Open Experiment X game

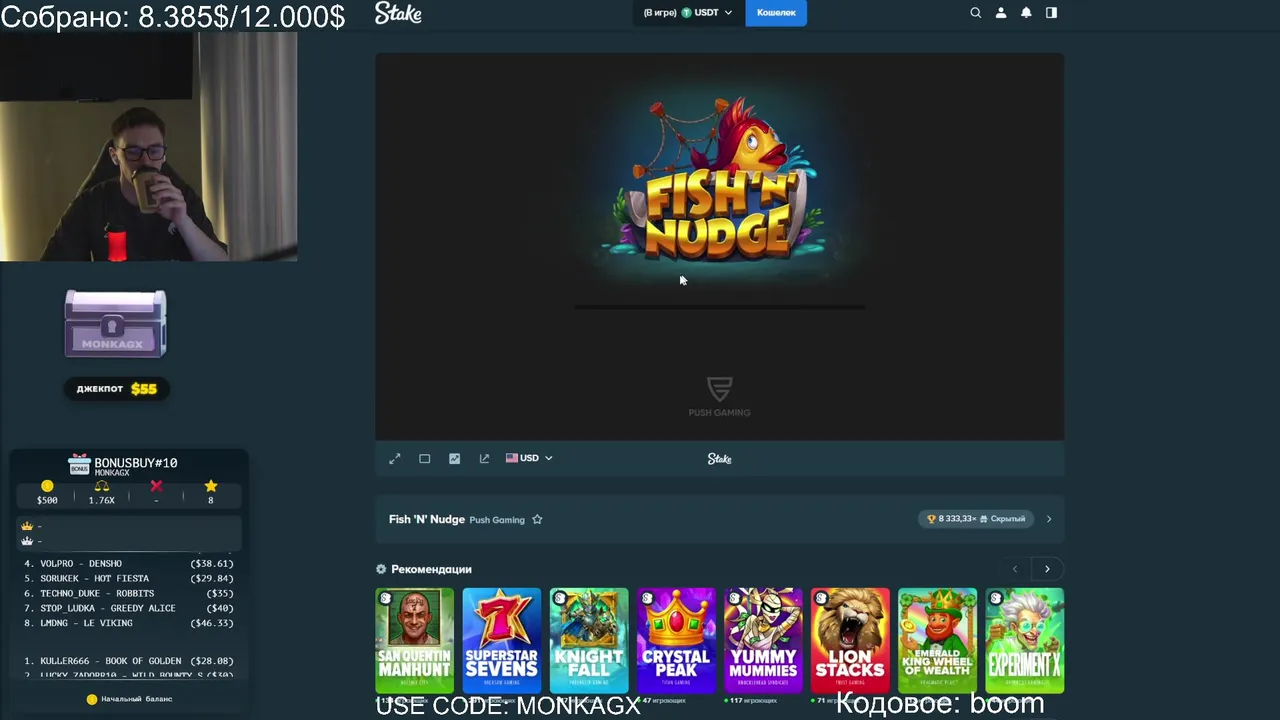(x=1024, y=640)
